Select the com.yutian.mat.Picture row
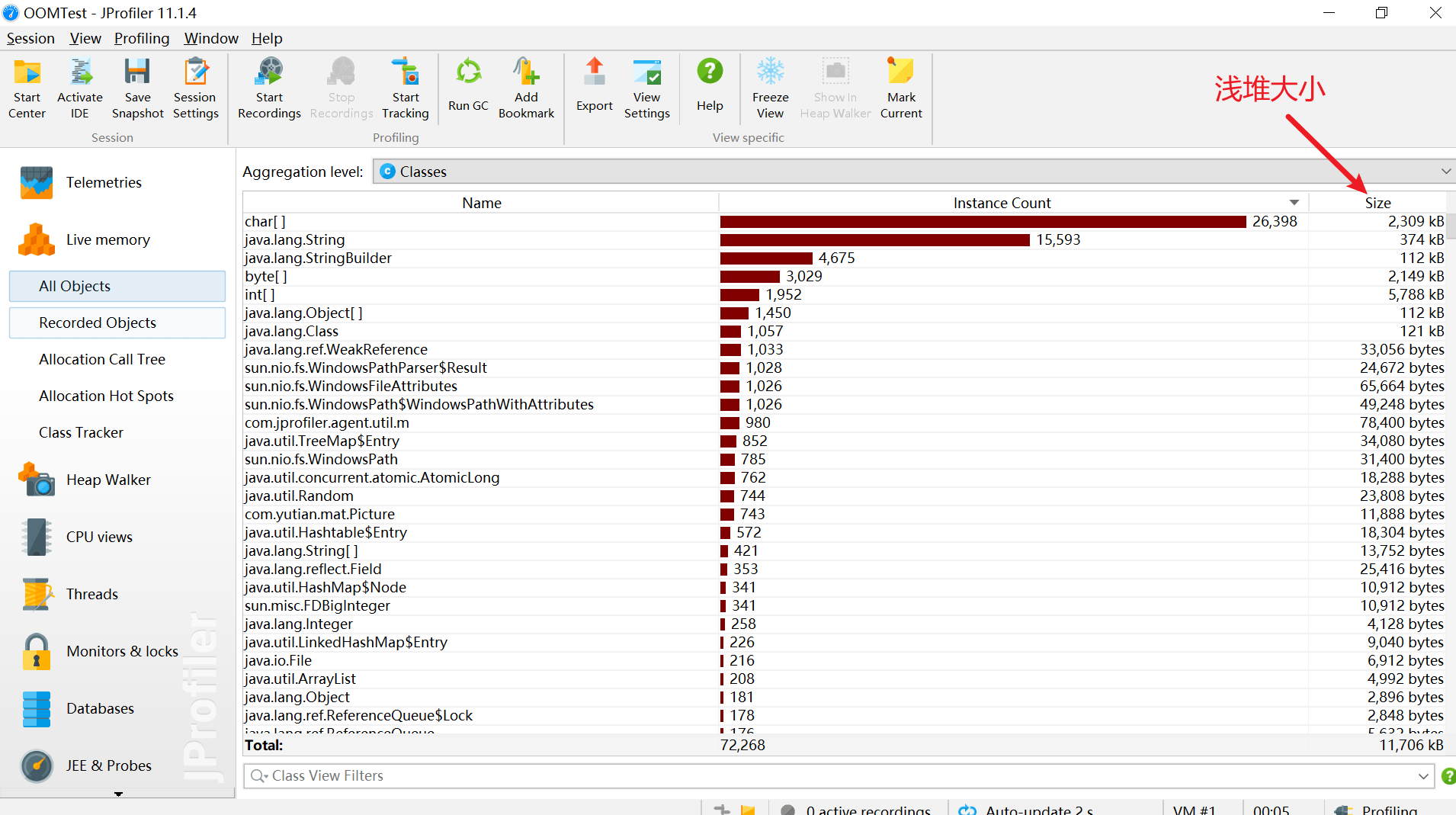 point(319,515)
